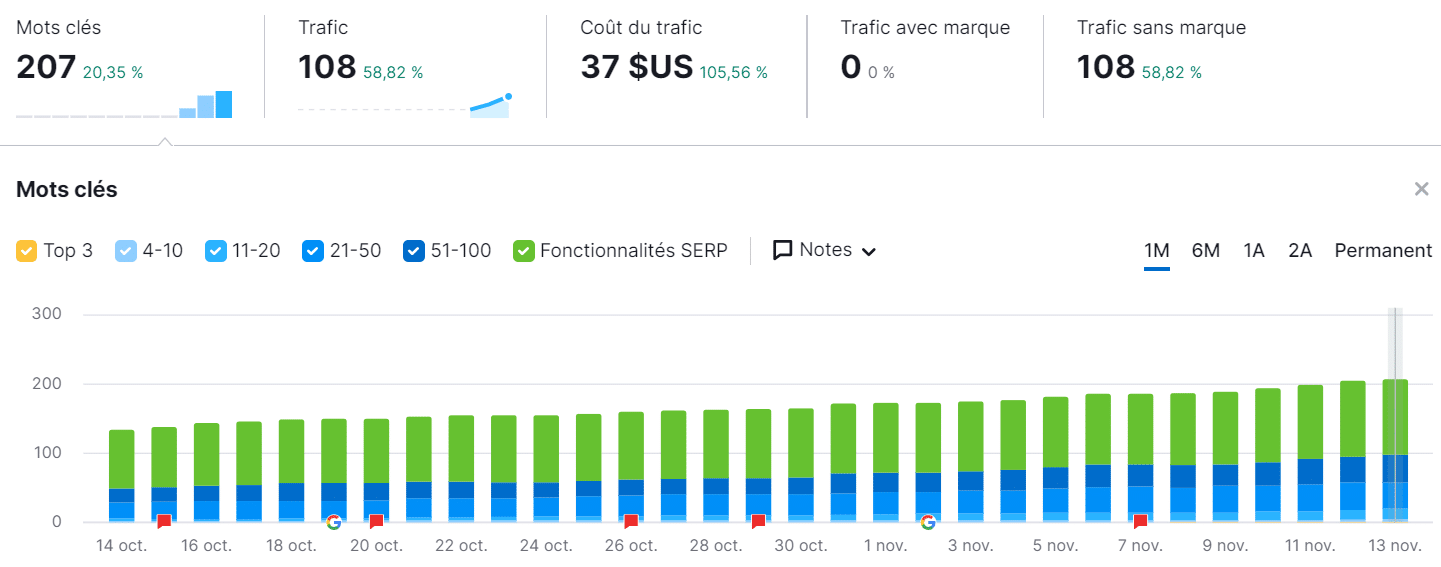Screen dimensions: 1441x567
Task: Click the red note flag near 7 nov.
Action: (x=1140, y=522)
